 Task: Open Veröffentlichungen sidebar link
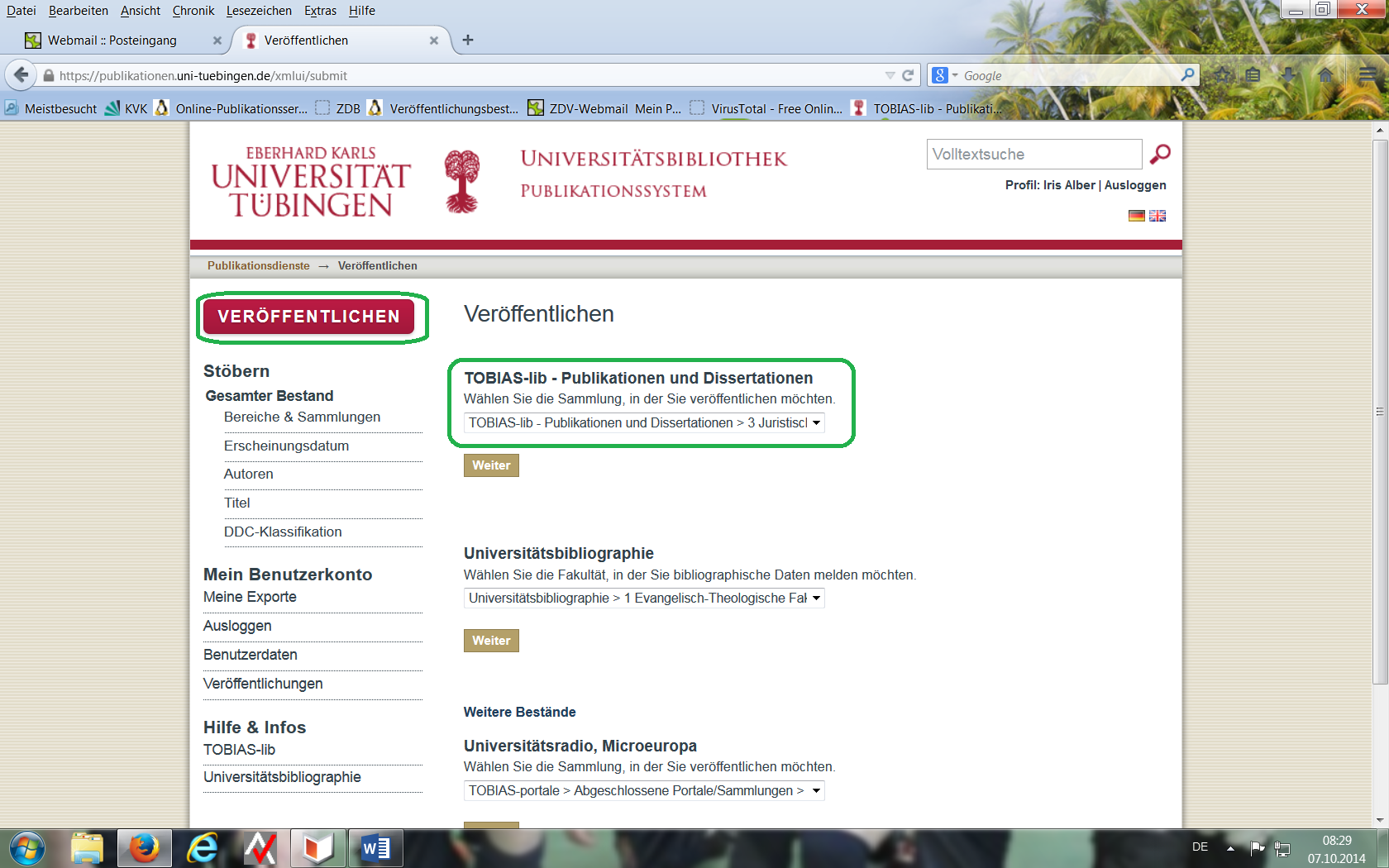tap(263, 684)
